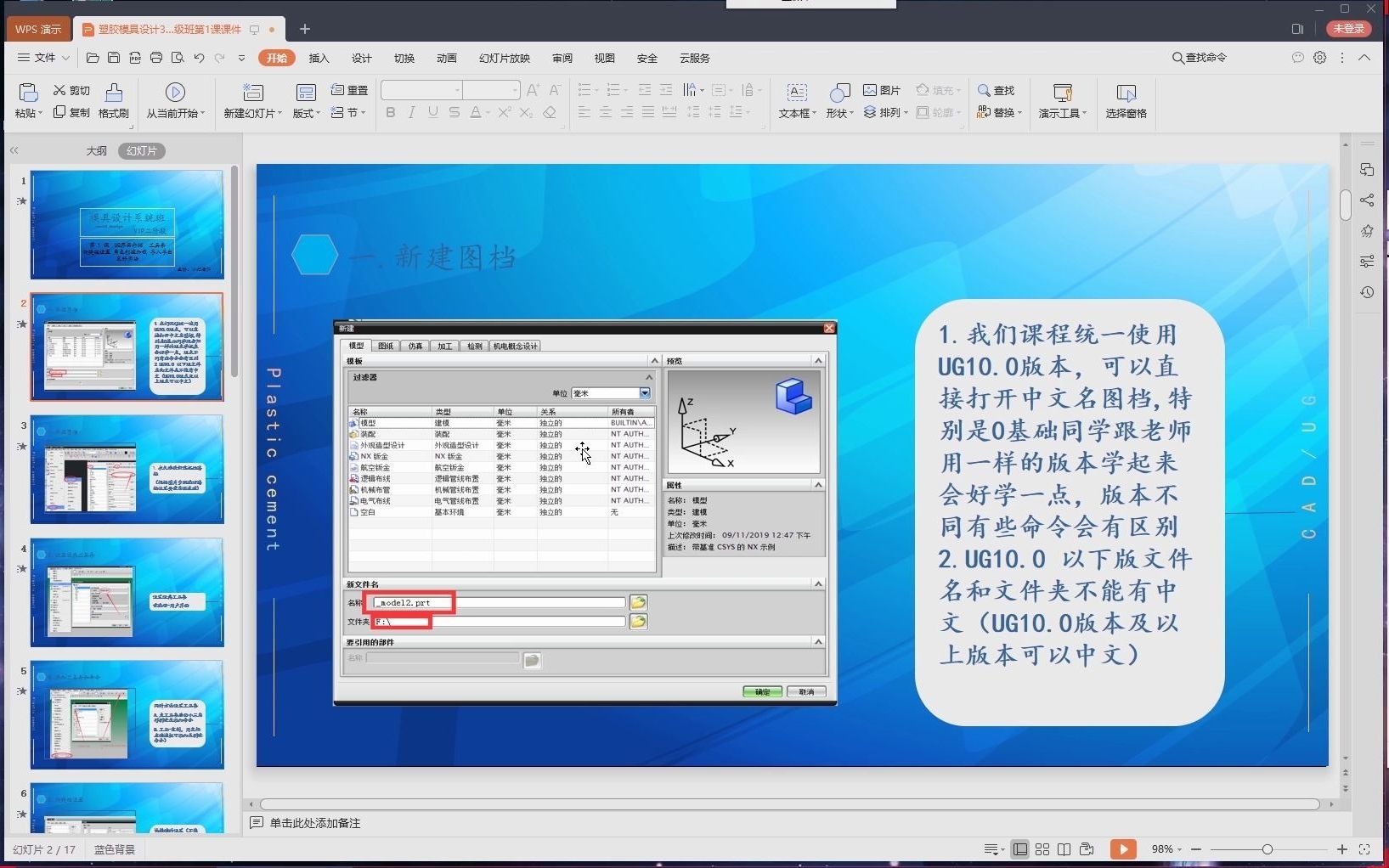Click the Paste clipboard icon
Viewport: 1389px width, 868px height.
pos(28,92)
